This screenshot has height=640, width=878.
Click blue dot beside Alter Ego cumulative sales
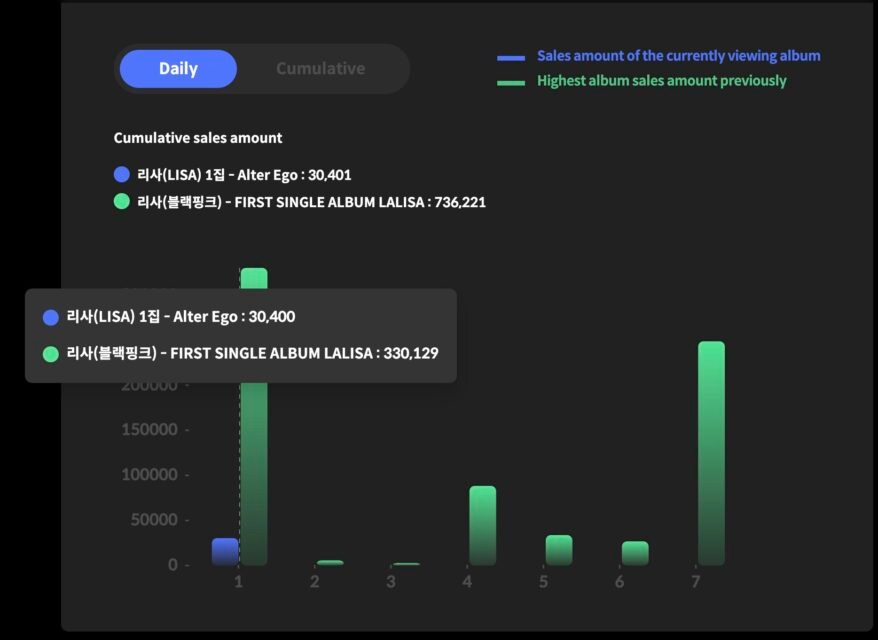[122, 174]
